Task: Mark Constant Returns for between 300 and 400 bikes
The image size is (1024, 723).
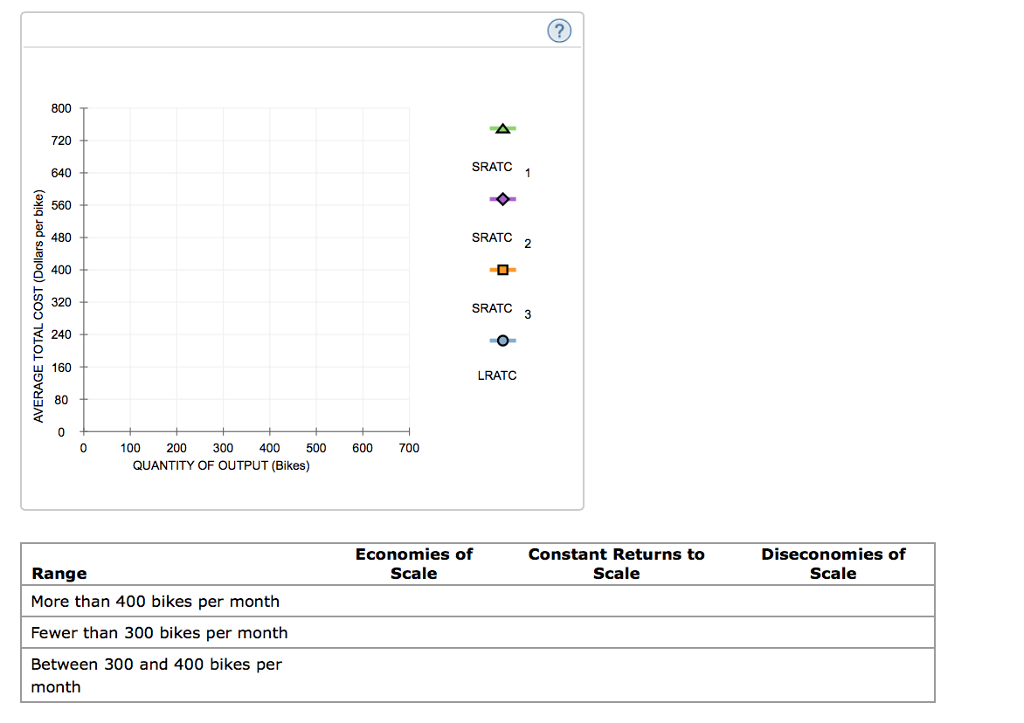Action: point(616,675)
